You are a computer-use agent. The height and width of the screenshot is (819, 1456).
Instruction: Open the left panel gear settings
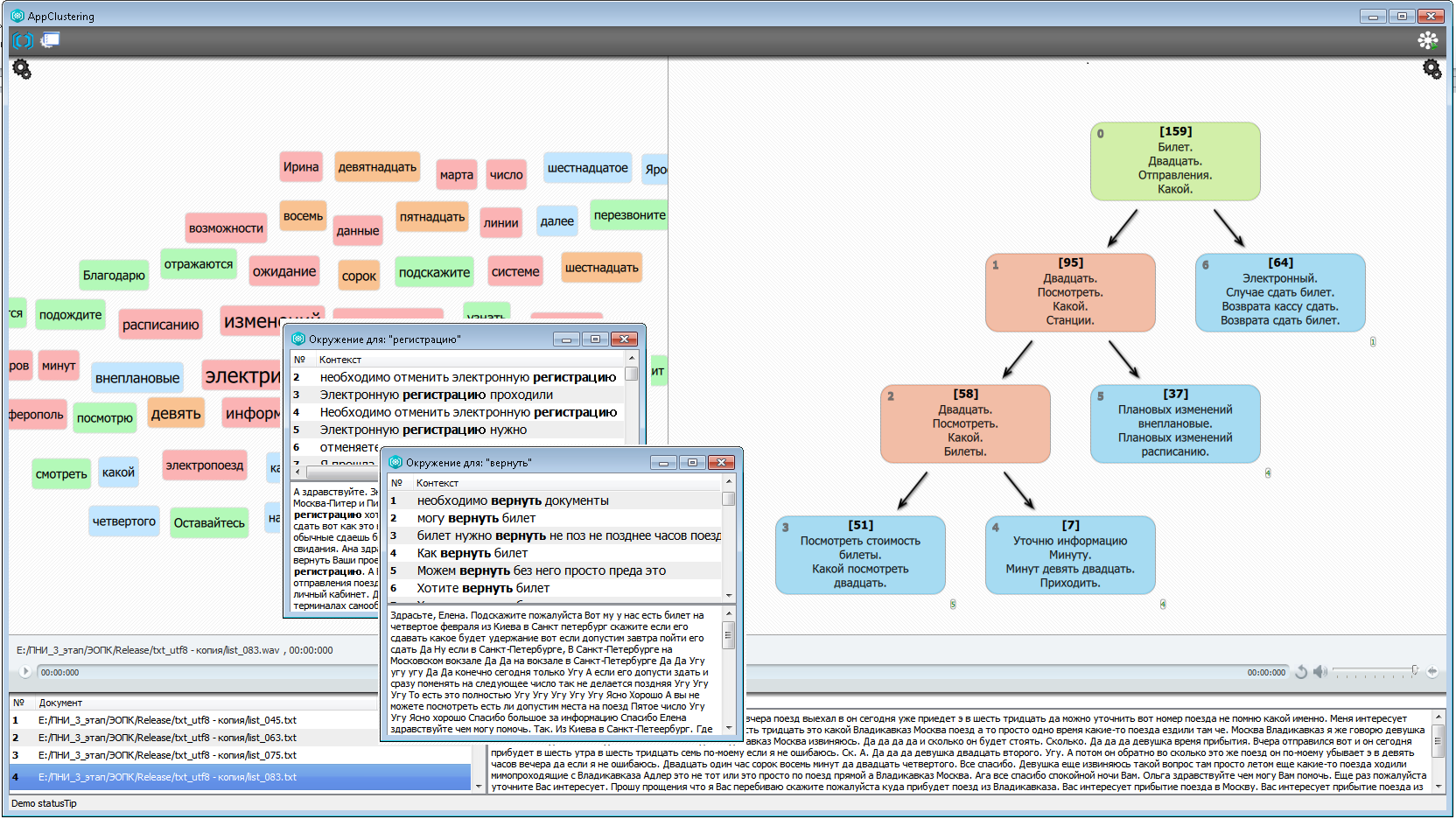point(22,69)
